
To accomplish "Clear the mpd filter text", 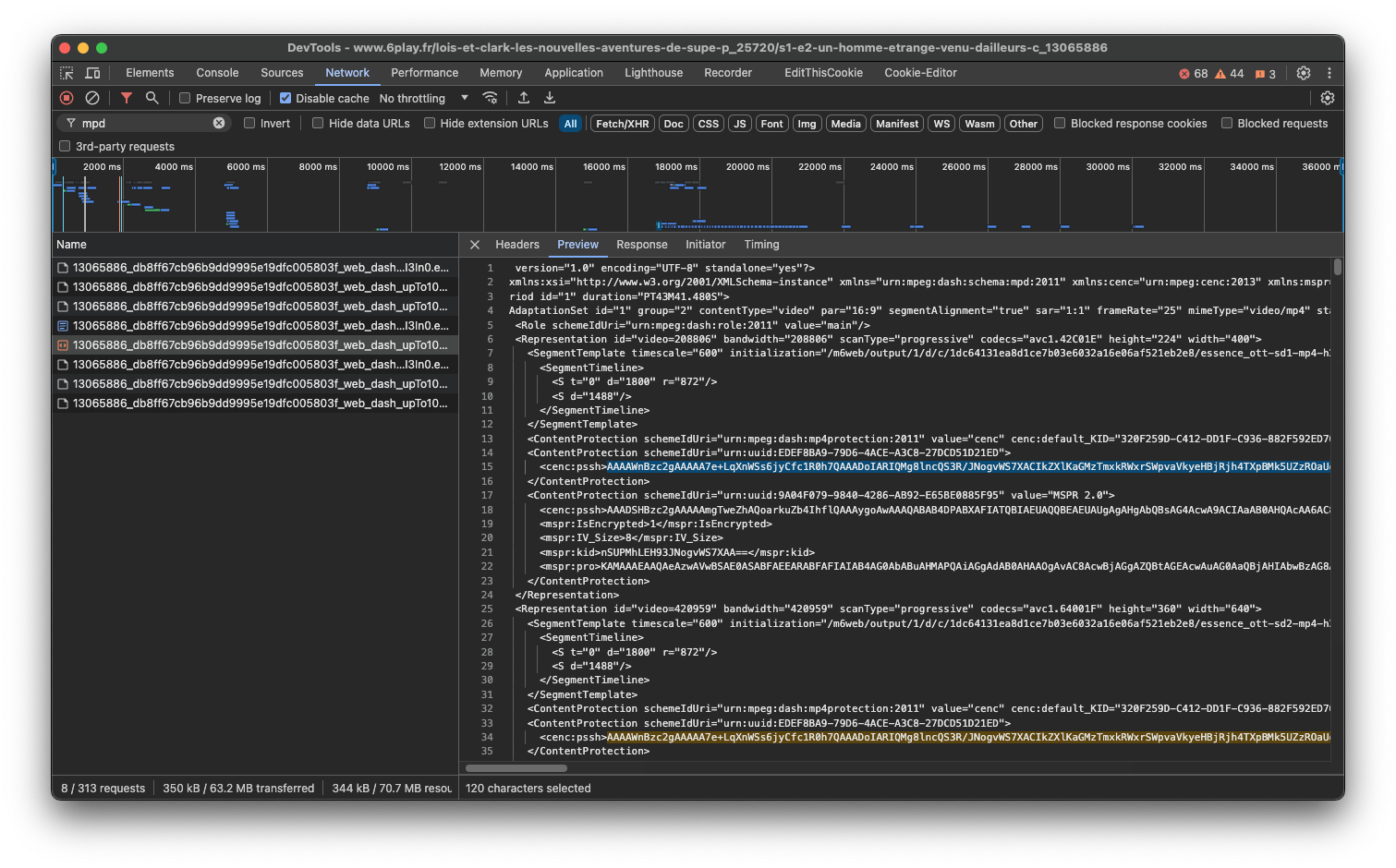I will 219,123.
